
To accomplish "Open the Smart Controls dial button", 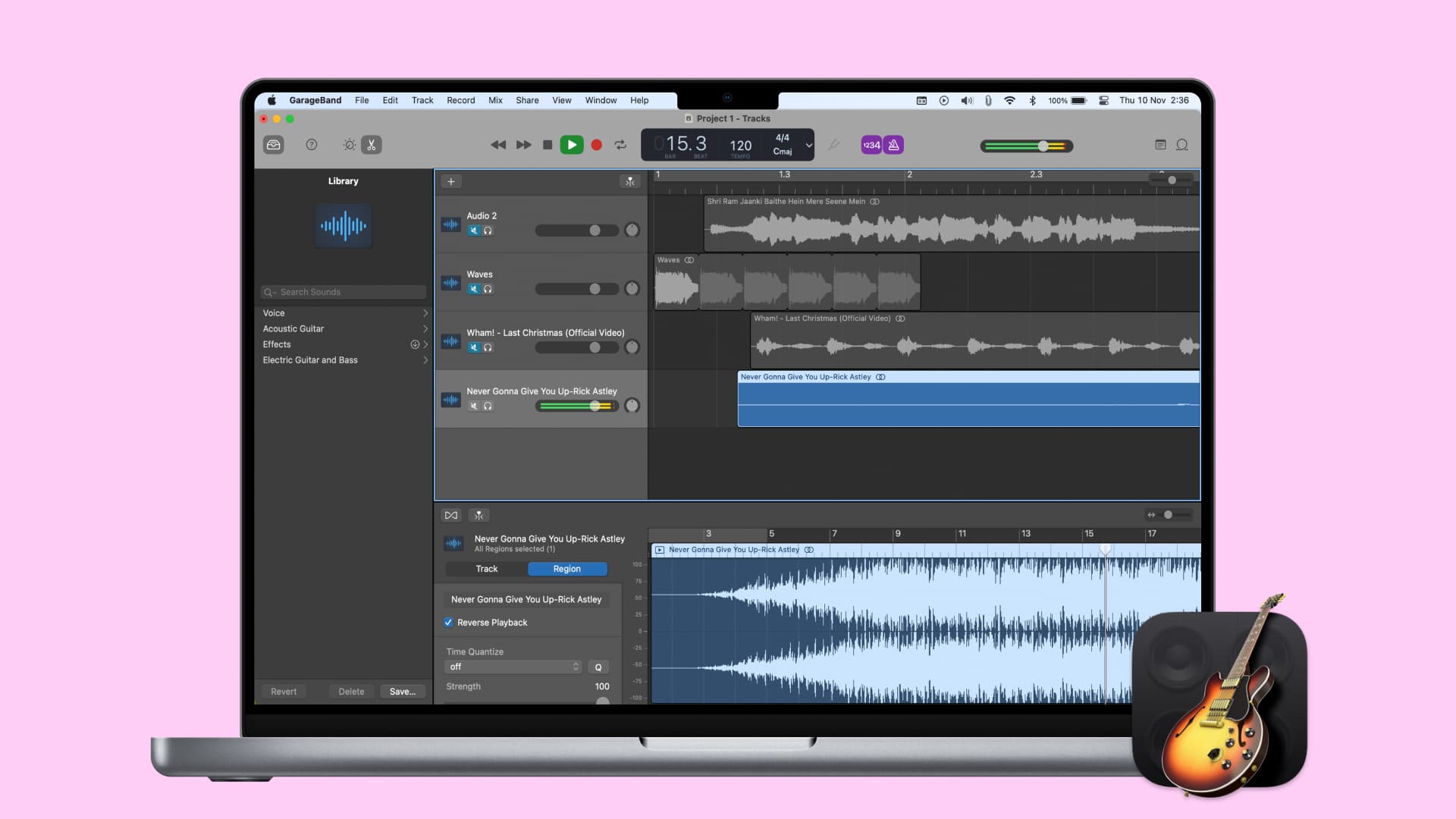I will [349, 145].
